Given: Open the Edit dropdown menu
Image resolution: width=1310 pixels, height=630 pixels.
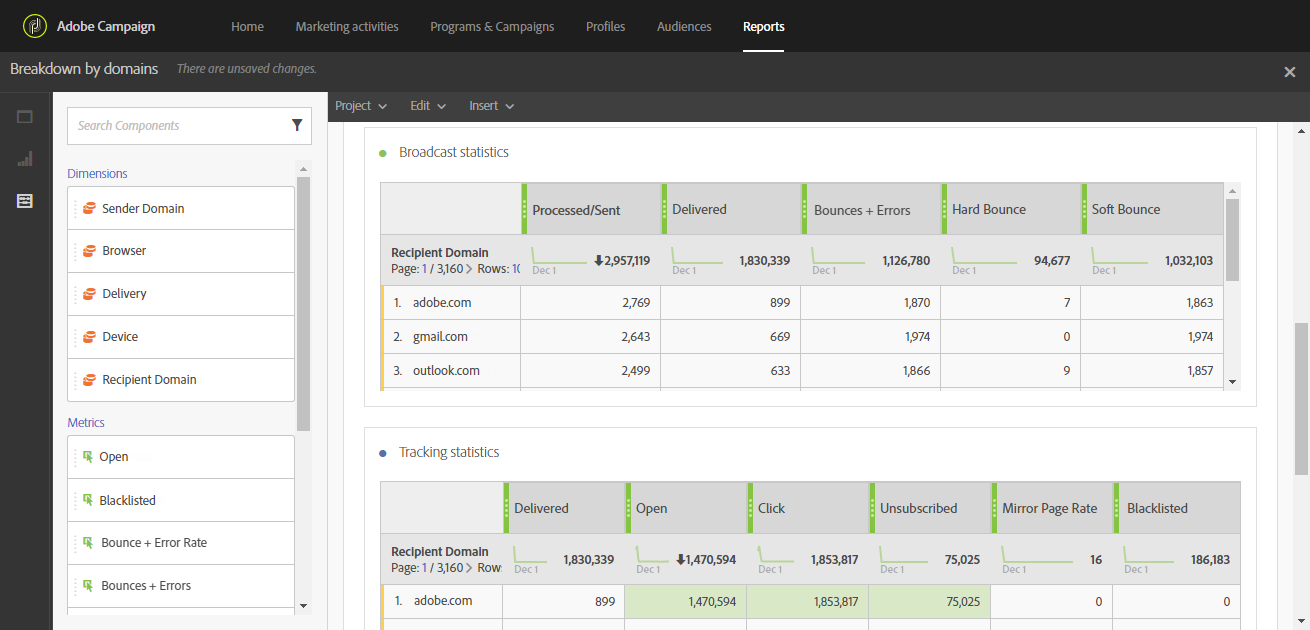Looking at the screenshot, I should point(428,106).
